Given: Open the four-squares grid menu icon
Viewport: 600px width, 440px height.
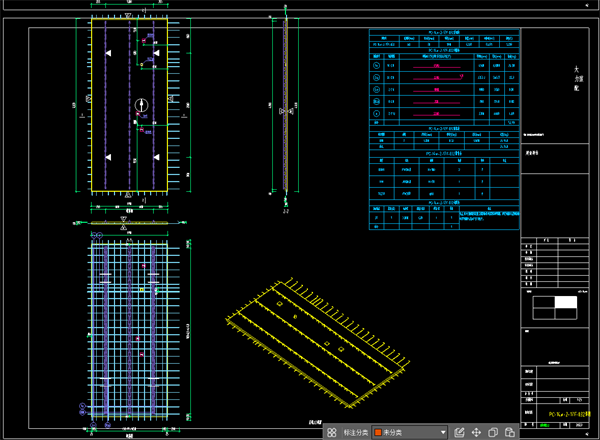Looking at the screenshot, I should 331,432.
